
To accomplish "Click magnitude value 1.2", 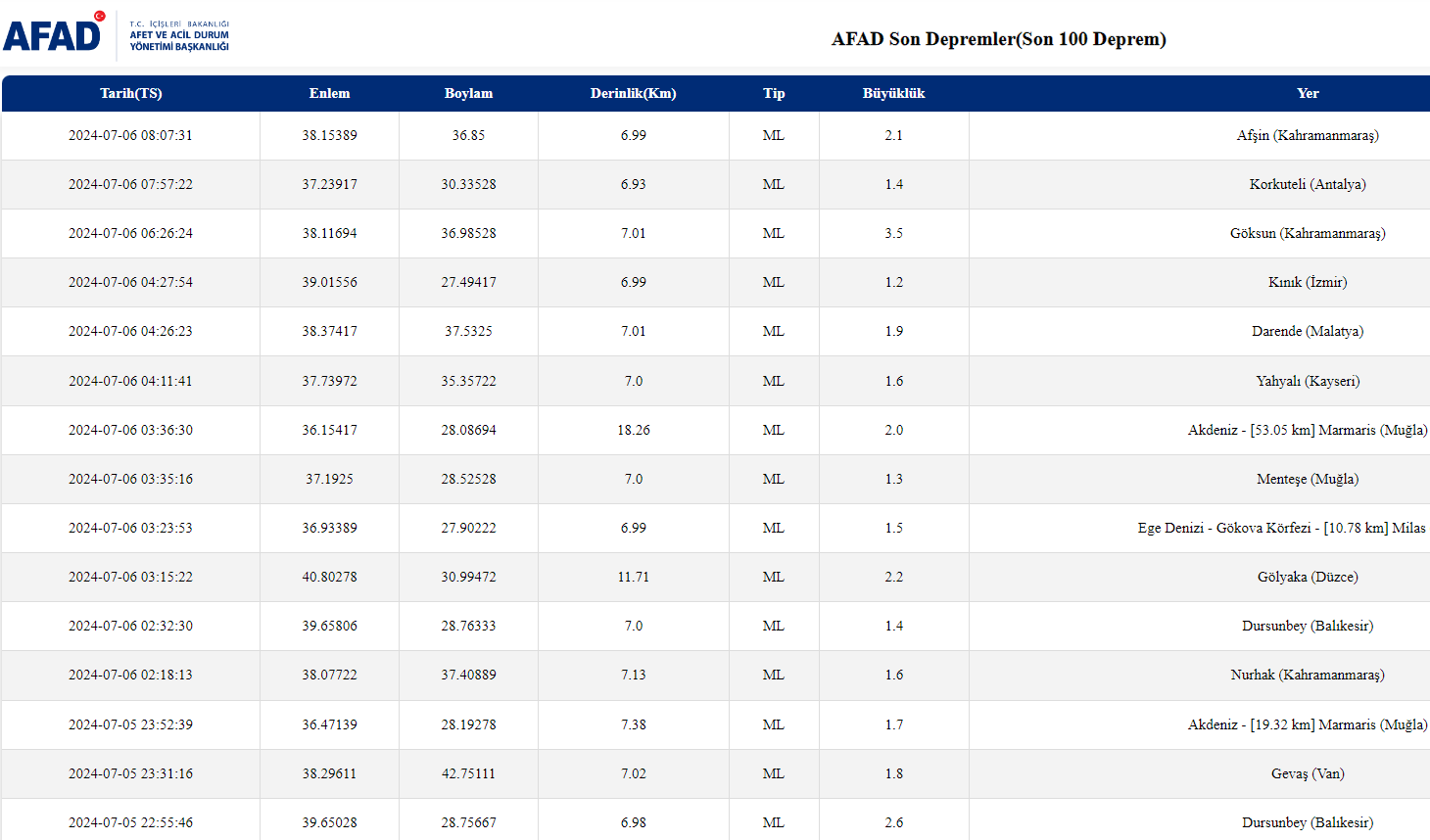I will click(893, 282).
